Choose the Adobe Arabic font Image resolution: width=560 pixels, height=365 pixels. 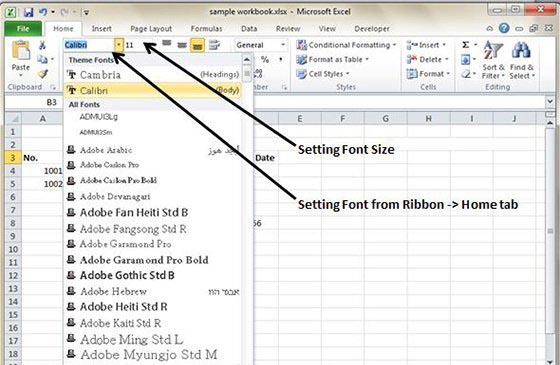click(153, 150)
